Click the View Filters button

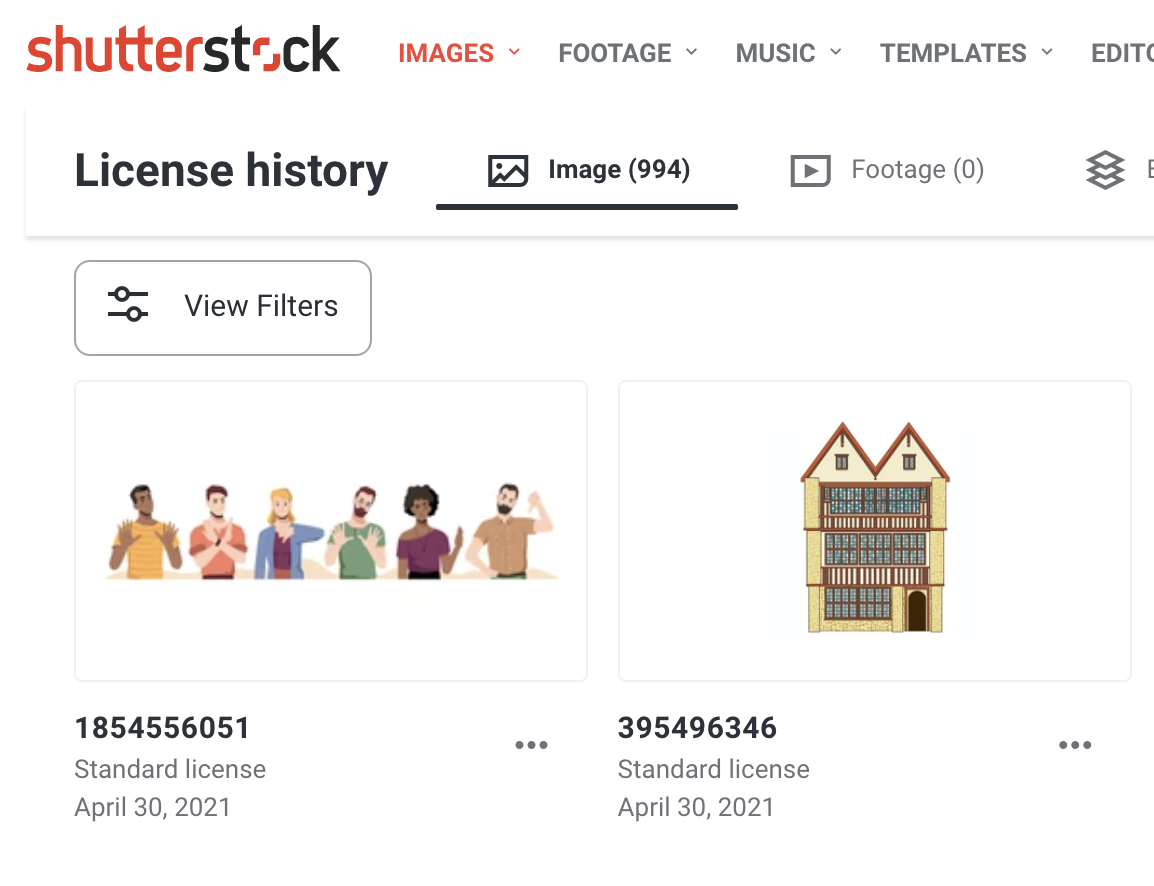(x=223, y=308)
